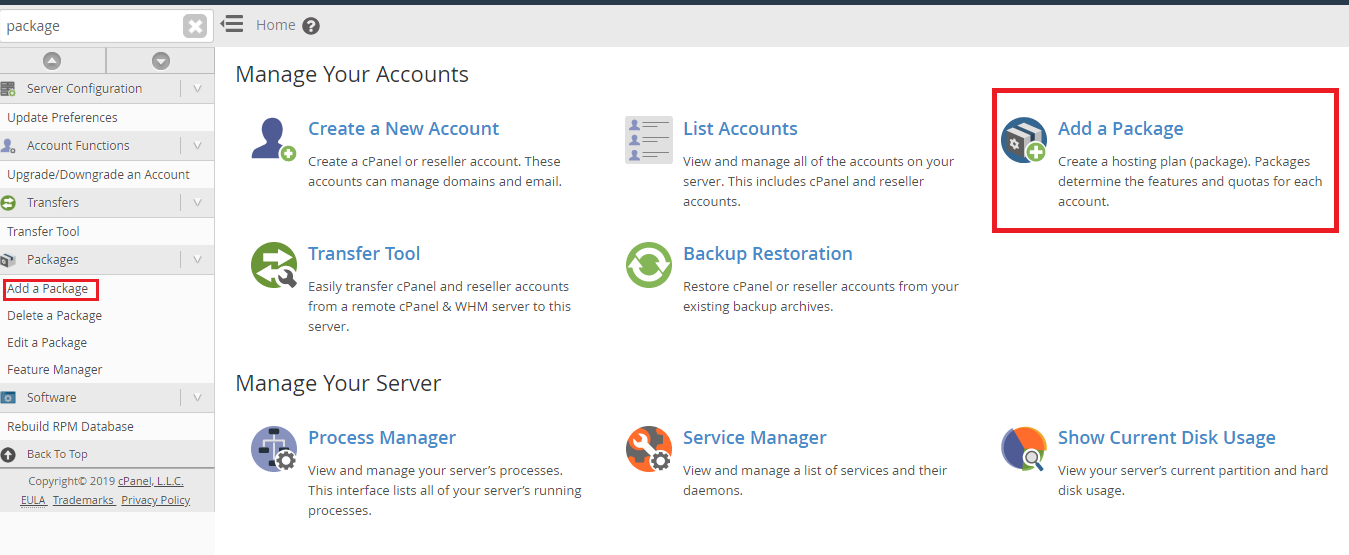This screenshot has width=1349, height=555.
Task: Click the List Accounts icon
Action: (x=648, y=139)
